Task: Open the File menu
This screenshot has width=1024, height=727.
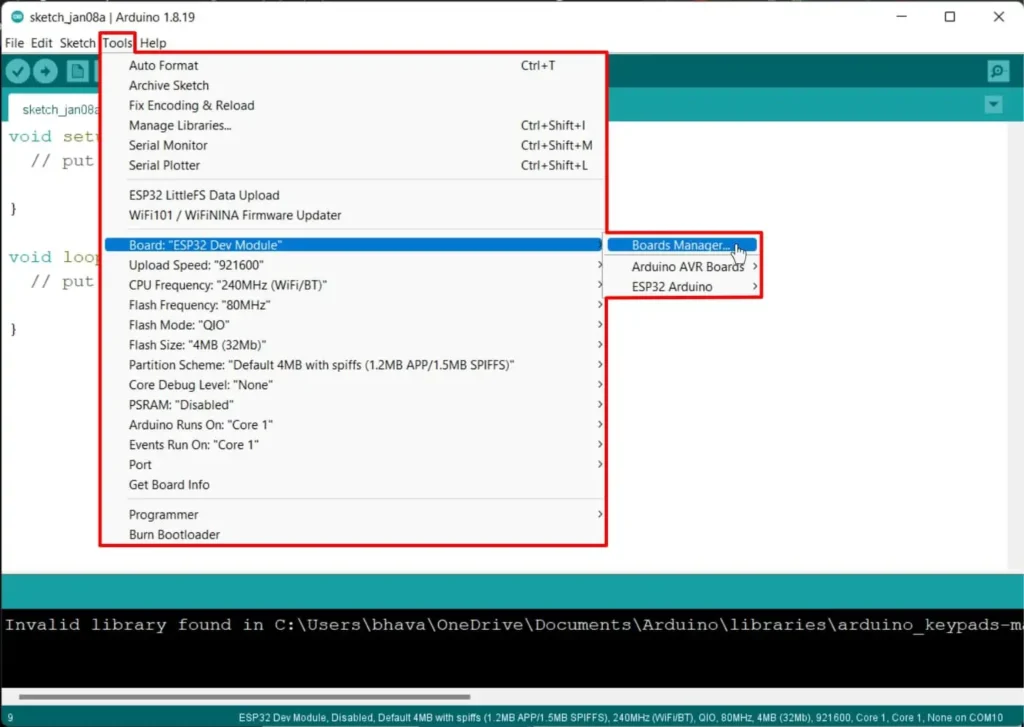Action: [14, 43]
